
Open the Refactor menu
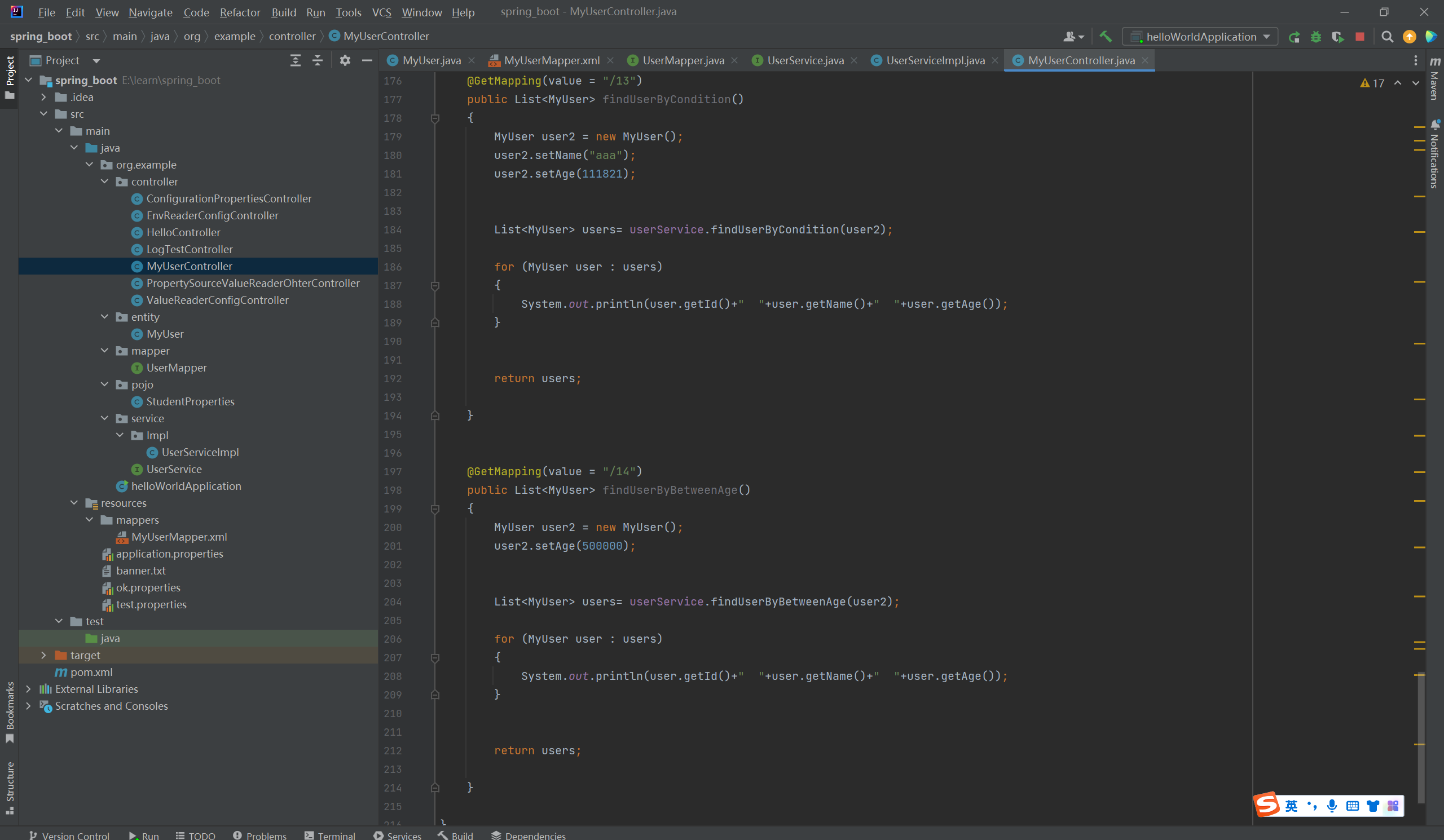tap(239, 12)
